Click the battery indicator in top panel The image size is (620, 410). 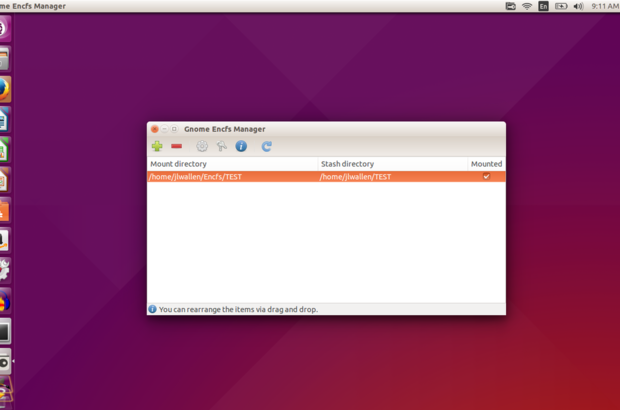tap(561, 6)
